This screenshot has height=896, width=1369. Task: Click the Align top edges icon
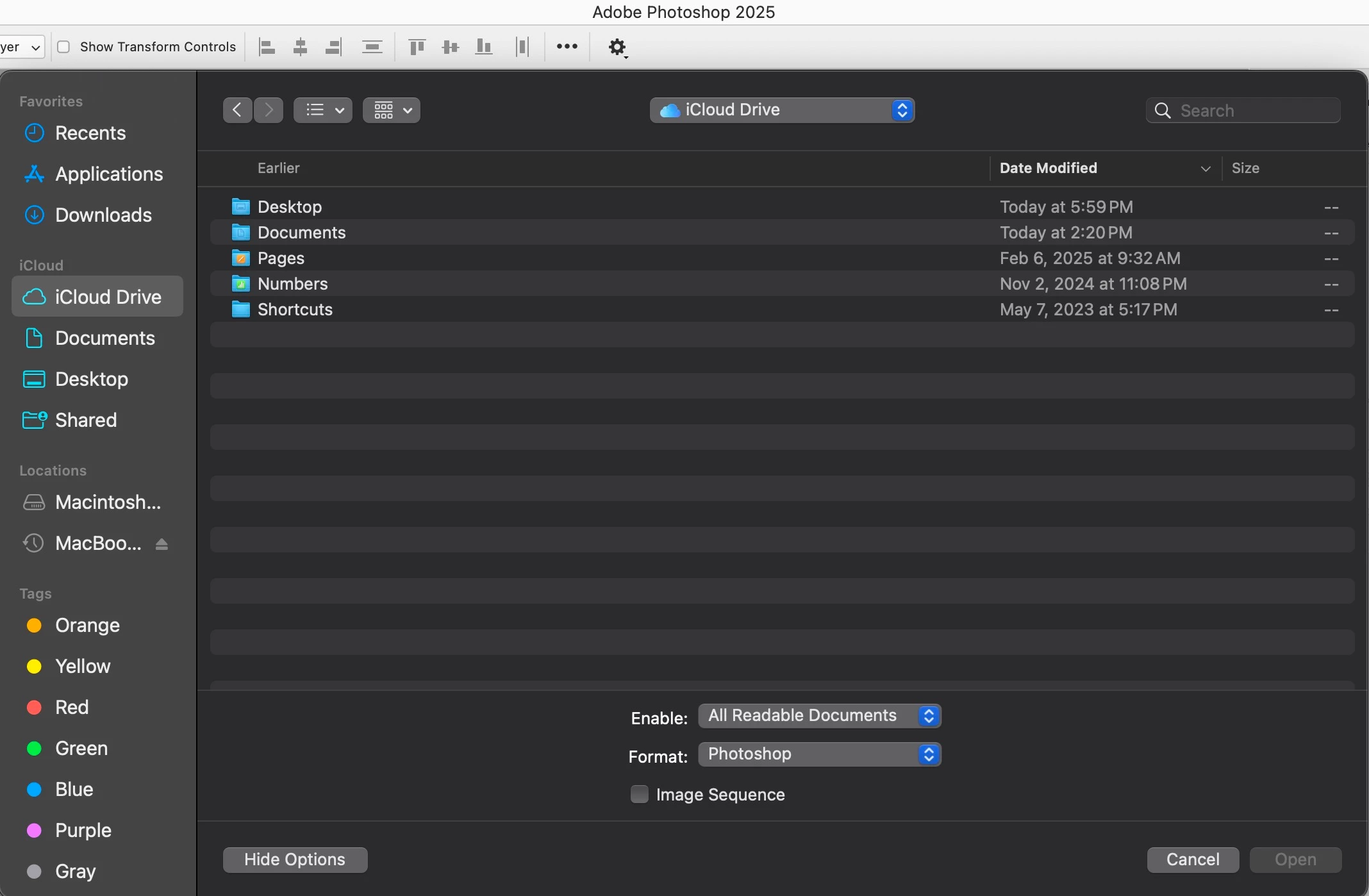417,47
